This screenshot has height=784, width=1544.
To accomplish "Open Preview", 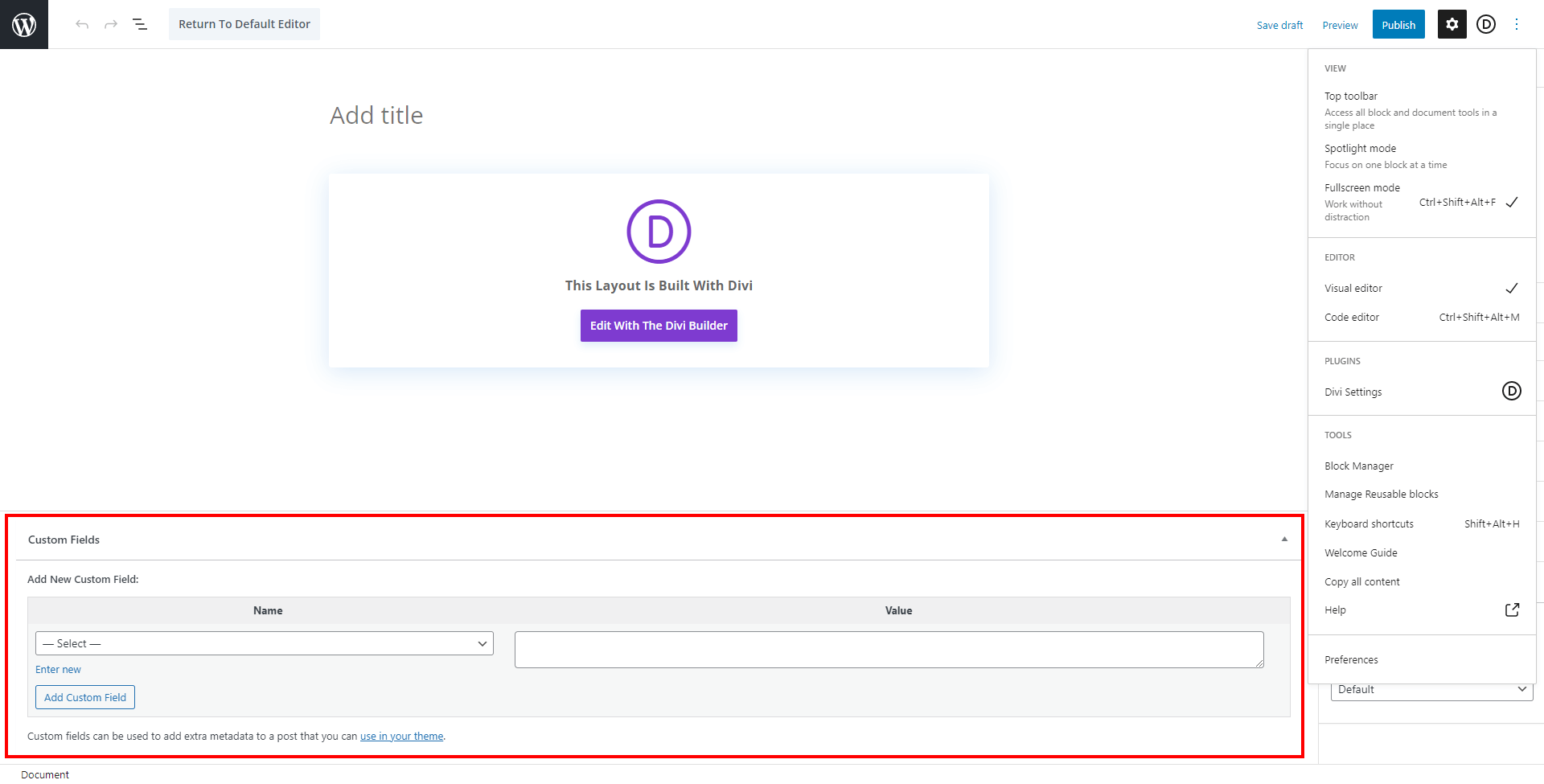I will point(1340,25).
